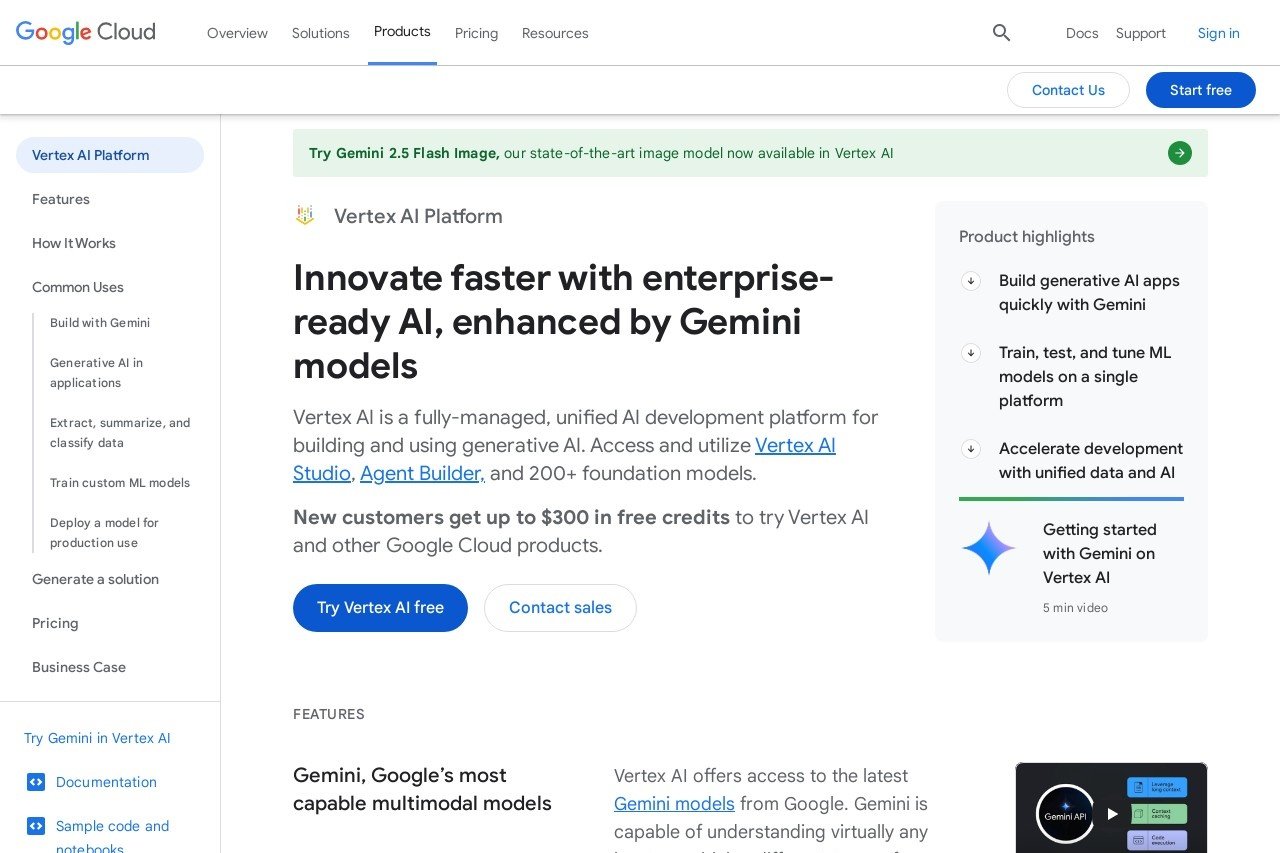Click the FEATURES section label
The height and width of the screenshot is (853, 1280).
tap(329, 714)
